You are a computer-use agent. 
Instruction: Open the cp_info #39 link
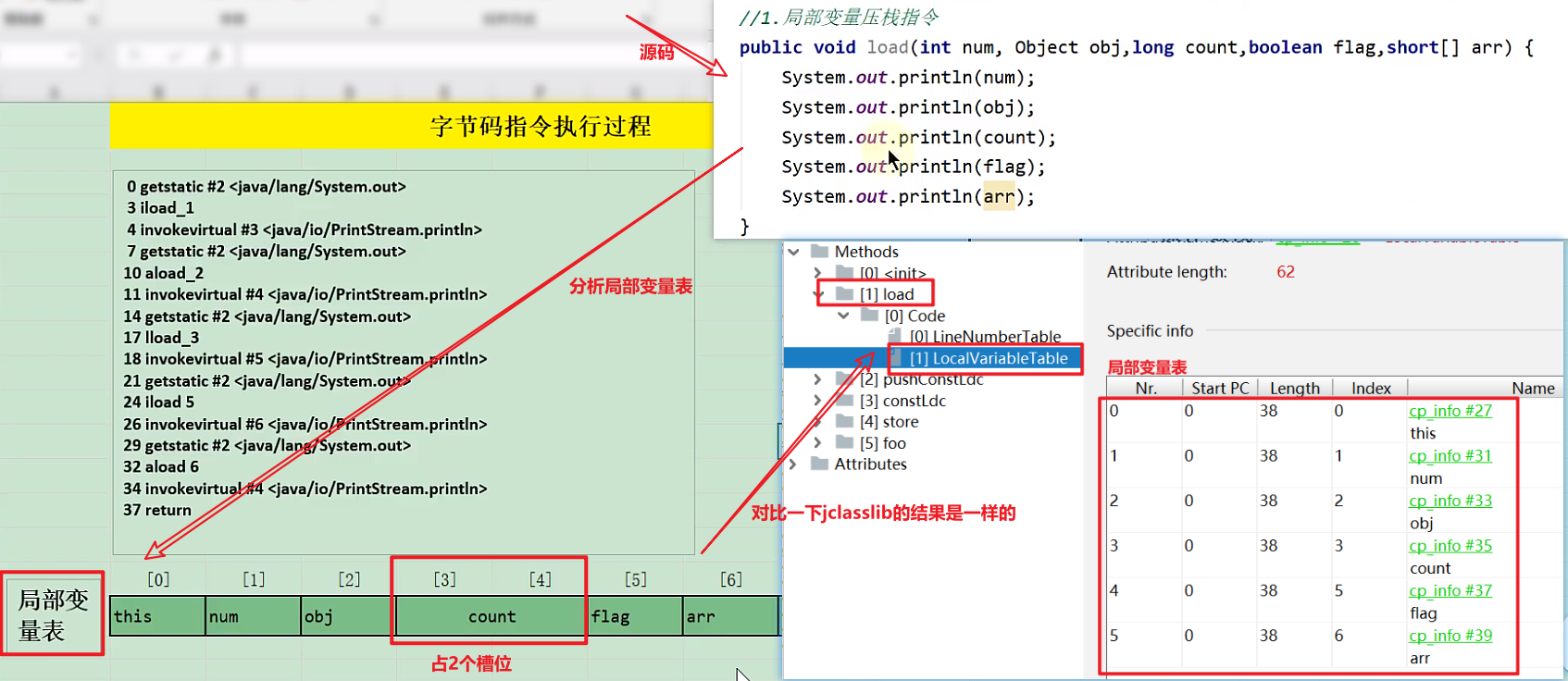point(1450,636)
